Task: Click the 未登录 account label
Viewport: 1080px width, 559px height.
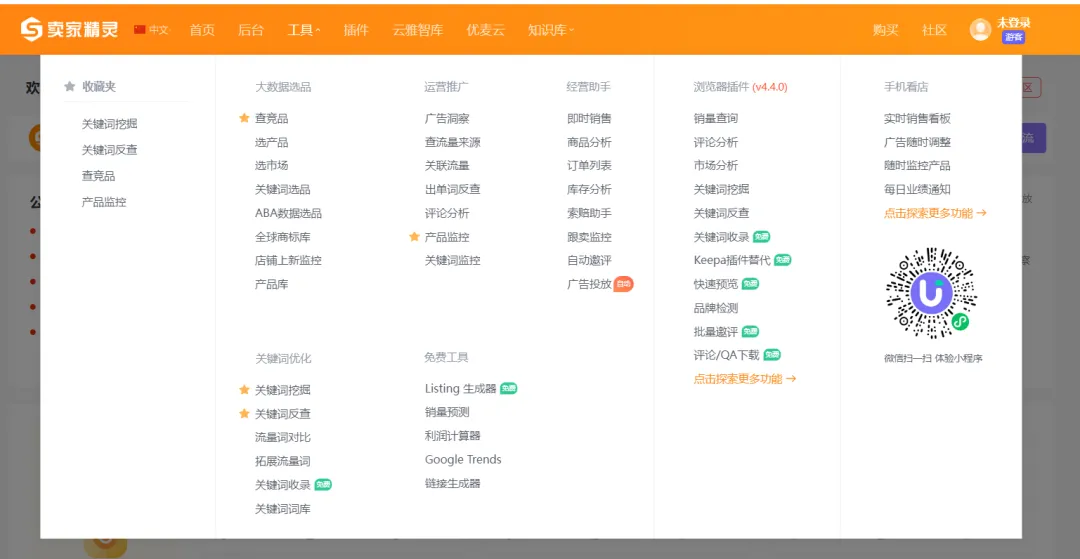Action: pyautogui.click(x=1014, y=23)
